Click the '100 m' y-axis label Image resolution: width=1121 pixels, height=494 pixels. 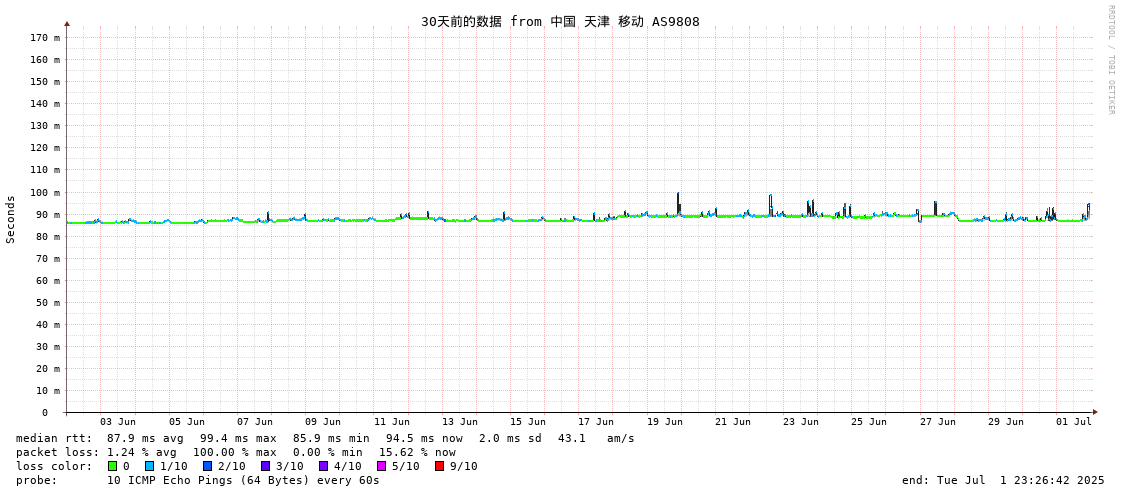point(44,192)
